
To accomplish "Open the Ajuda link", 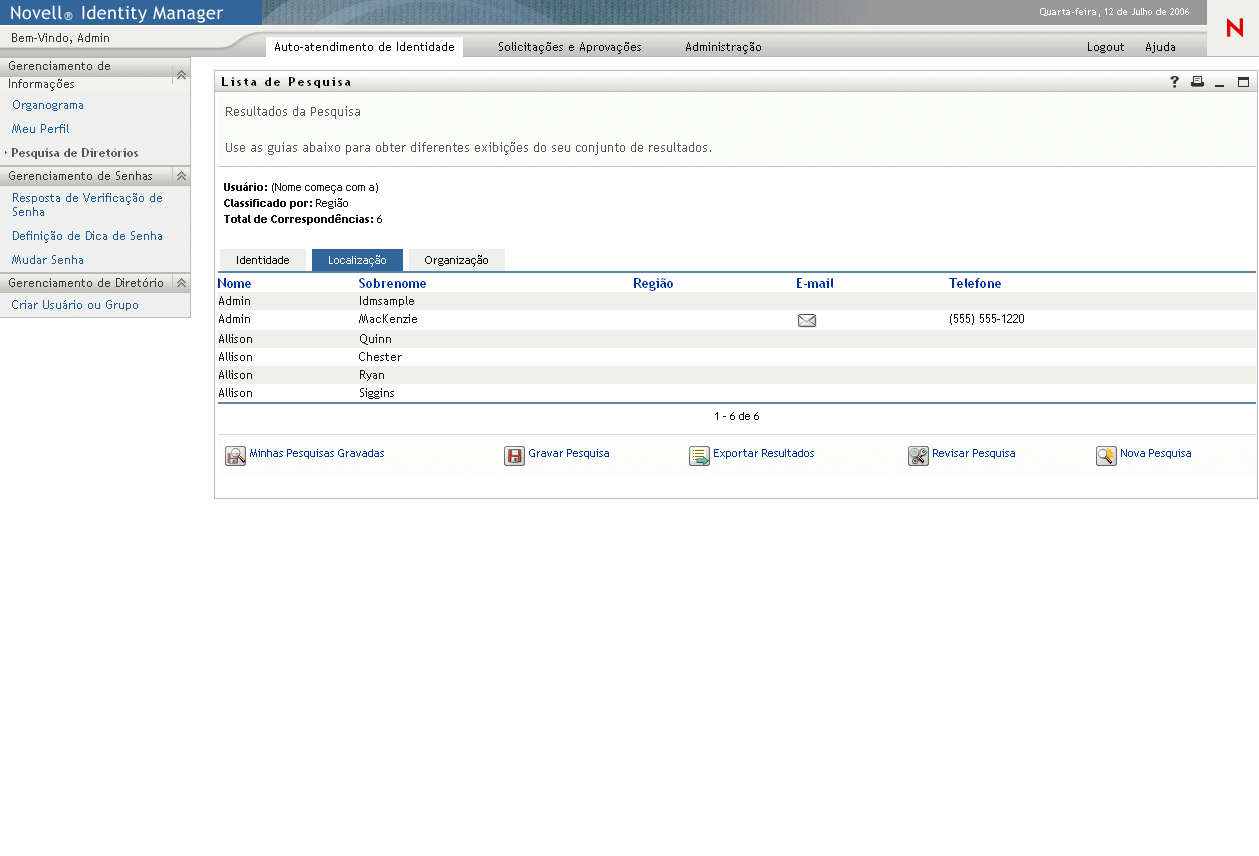I will click(x=1160, y=47).
